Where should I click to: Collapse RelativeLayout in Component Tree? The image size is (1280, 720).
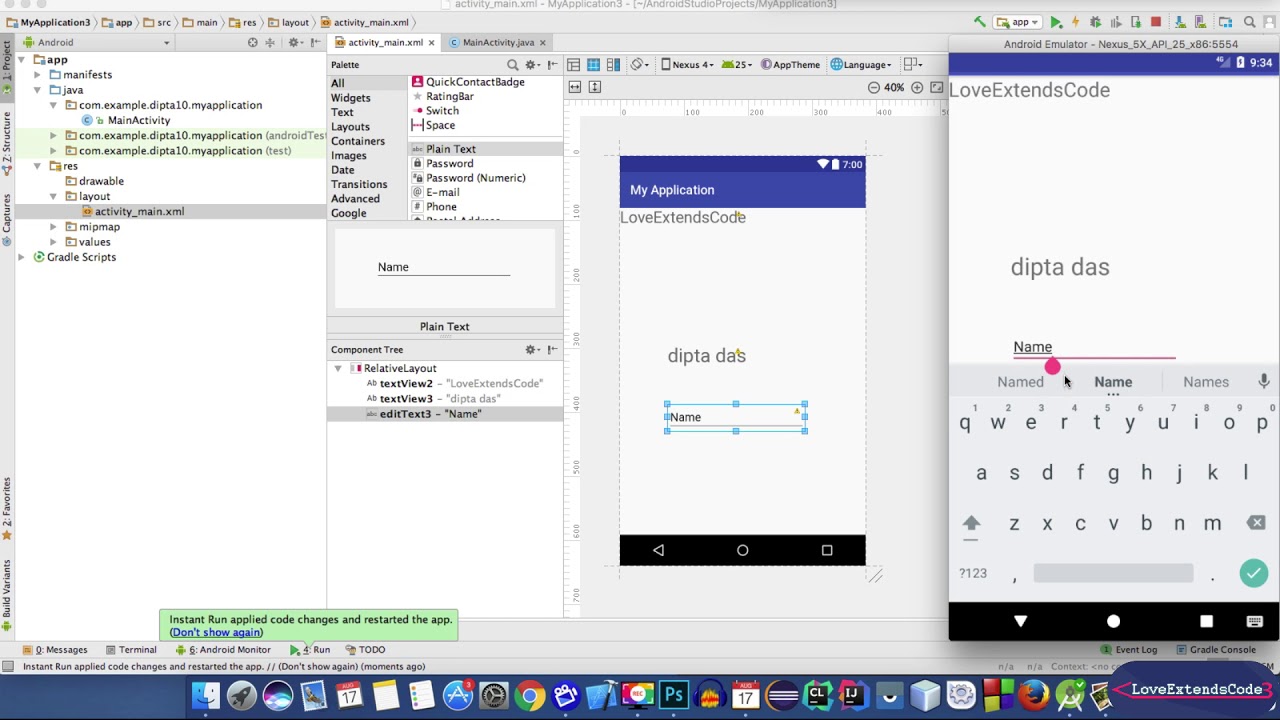(x=338, y=369)
